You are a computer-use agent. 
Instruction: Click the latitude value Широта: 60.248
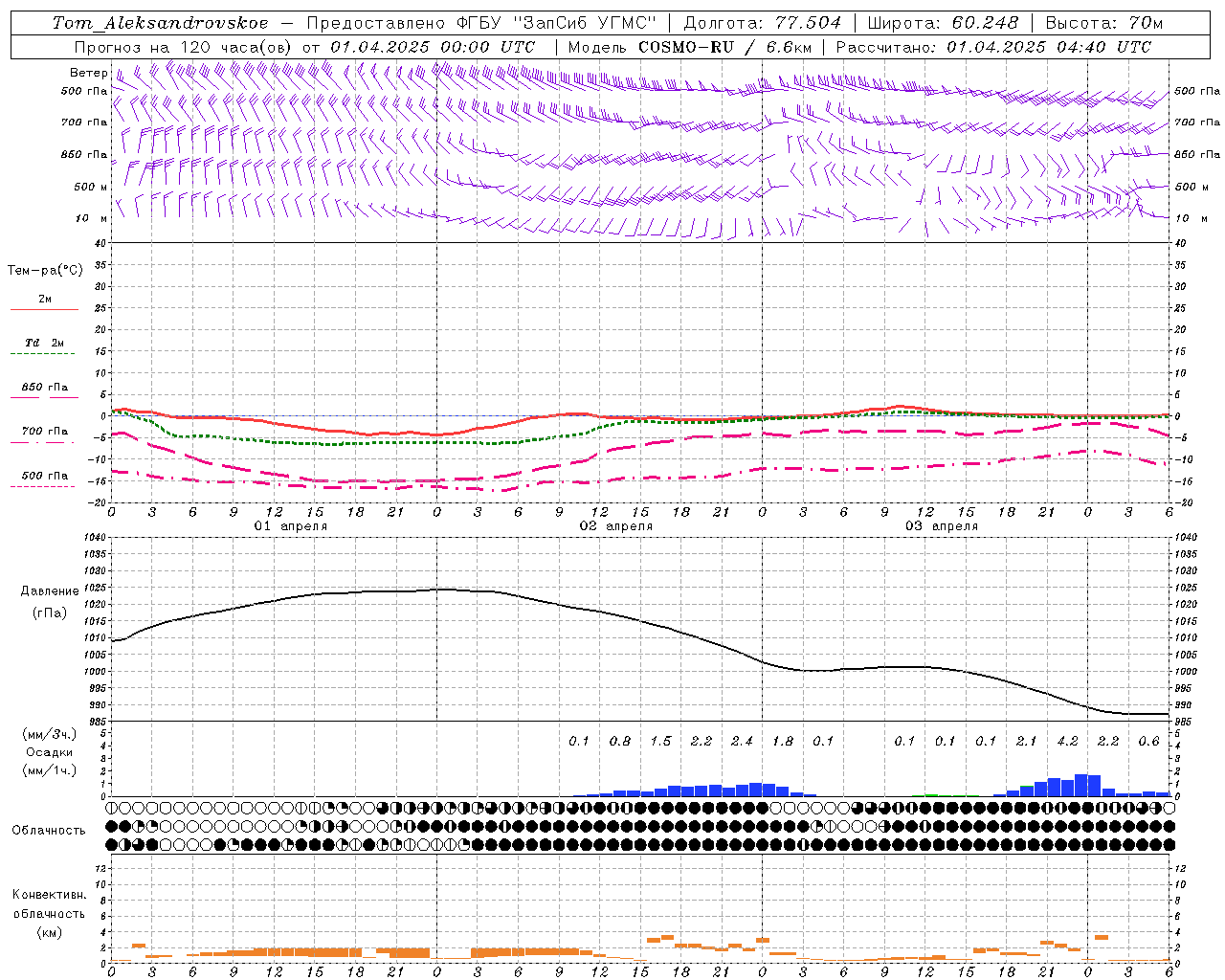click(x=945, y=23)
